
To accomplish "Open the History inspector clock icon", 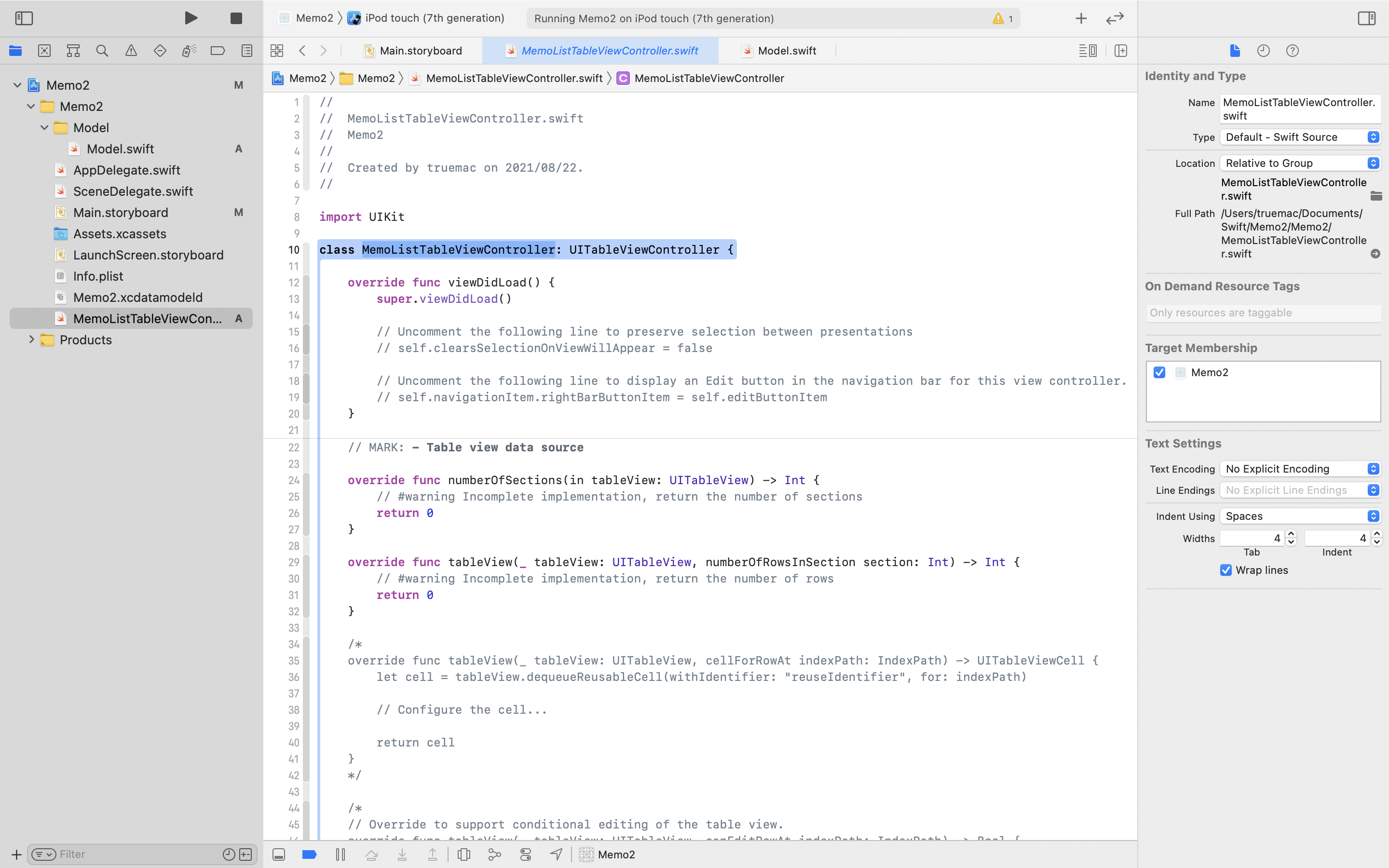I will pyautogui.click(x=1263, y=51).
